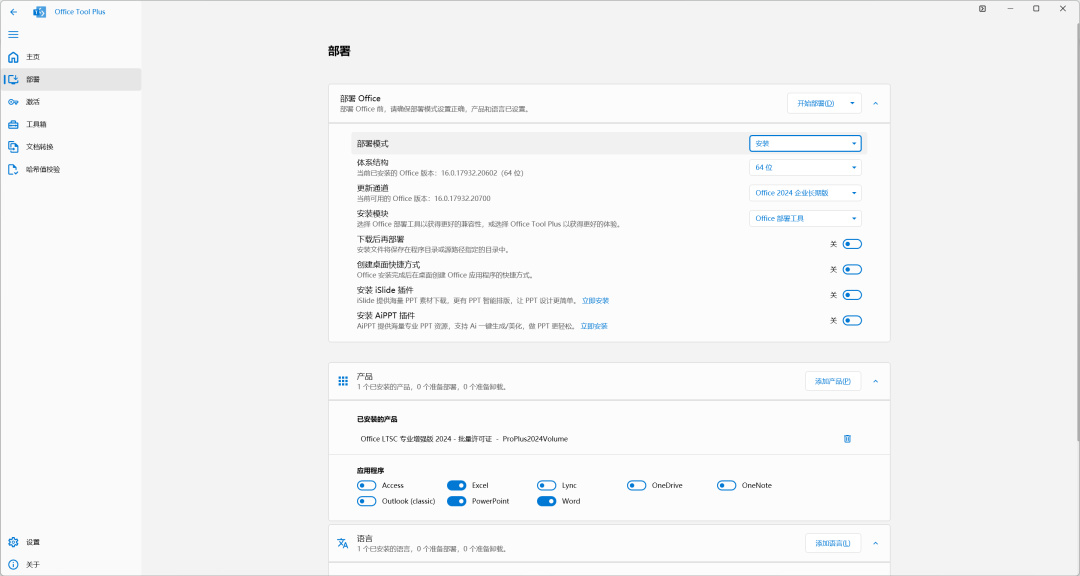This screenshot has width=1080, height=576.
Task: Click the 哈希值校验 hash check icon
Action: coord(13,169)
